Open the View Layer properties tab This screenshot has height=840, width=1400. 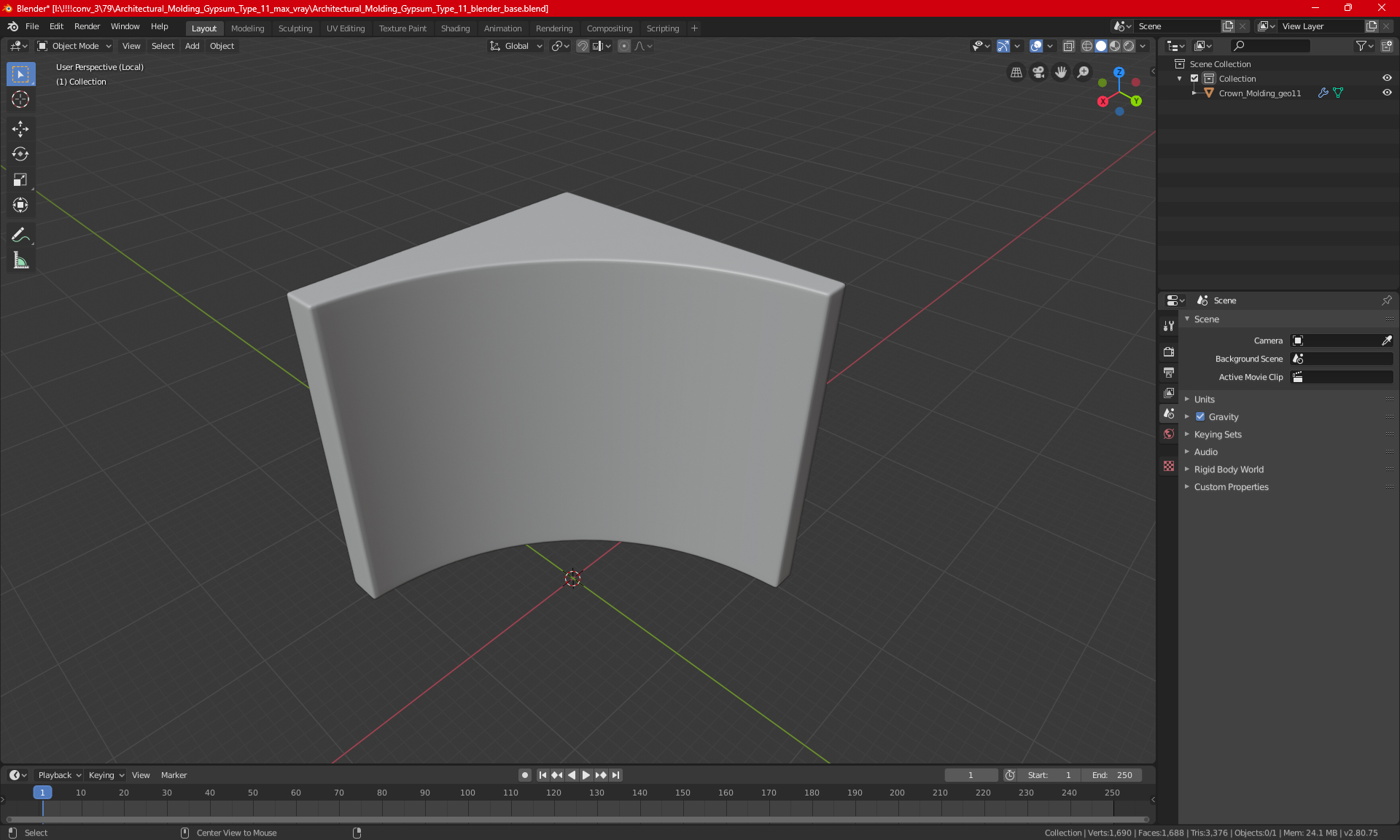coord(1169,392)
